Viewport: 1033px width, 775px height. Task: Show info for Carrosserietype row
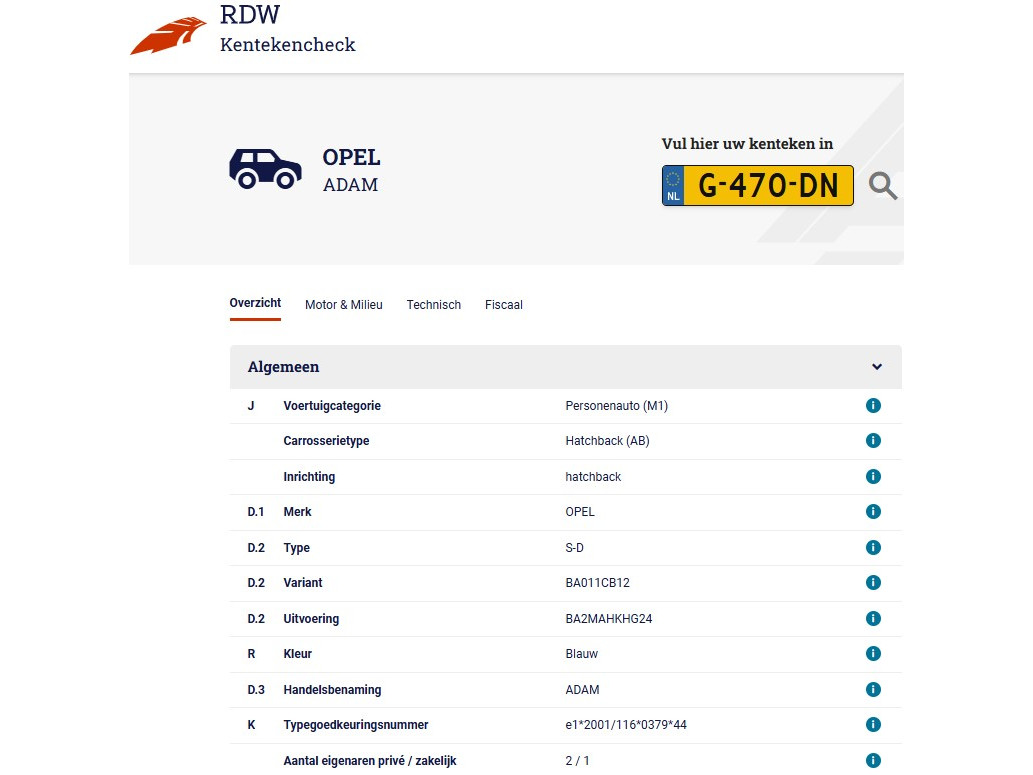[873, 441]
